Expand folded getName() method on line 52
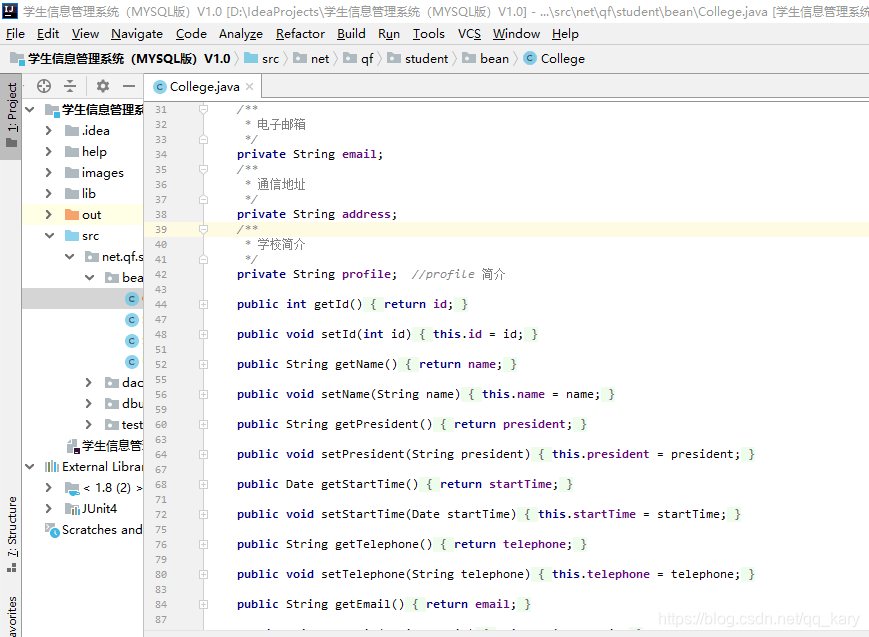Screen dimensions: 869x637 pyautogui.click(x=203, y=364)
